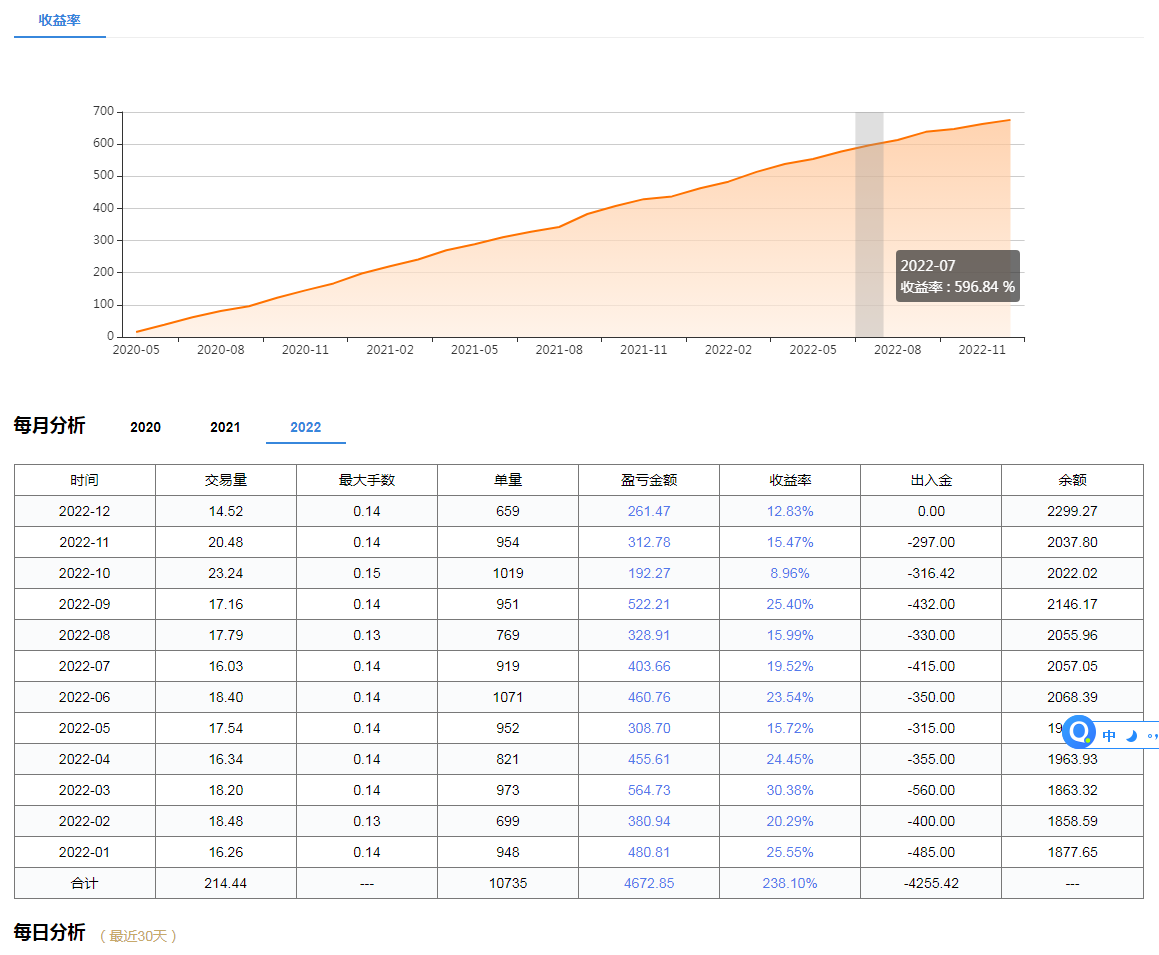Screen dimensions: 1159x955
Task: Click total order count 10735
Action: pos(508,884)
